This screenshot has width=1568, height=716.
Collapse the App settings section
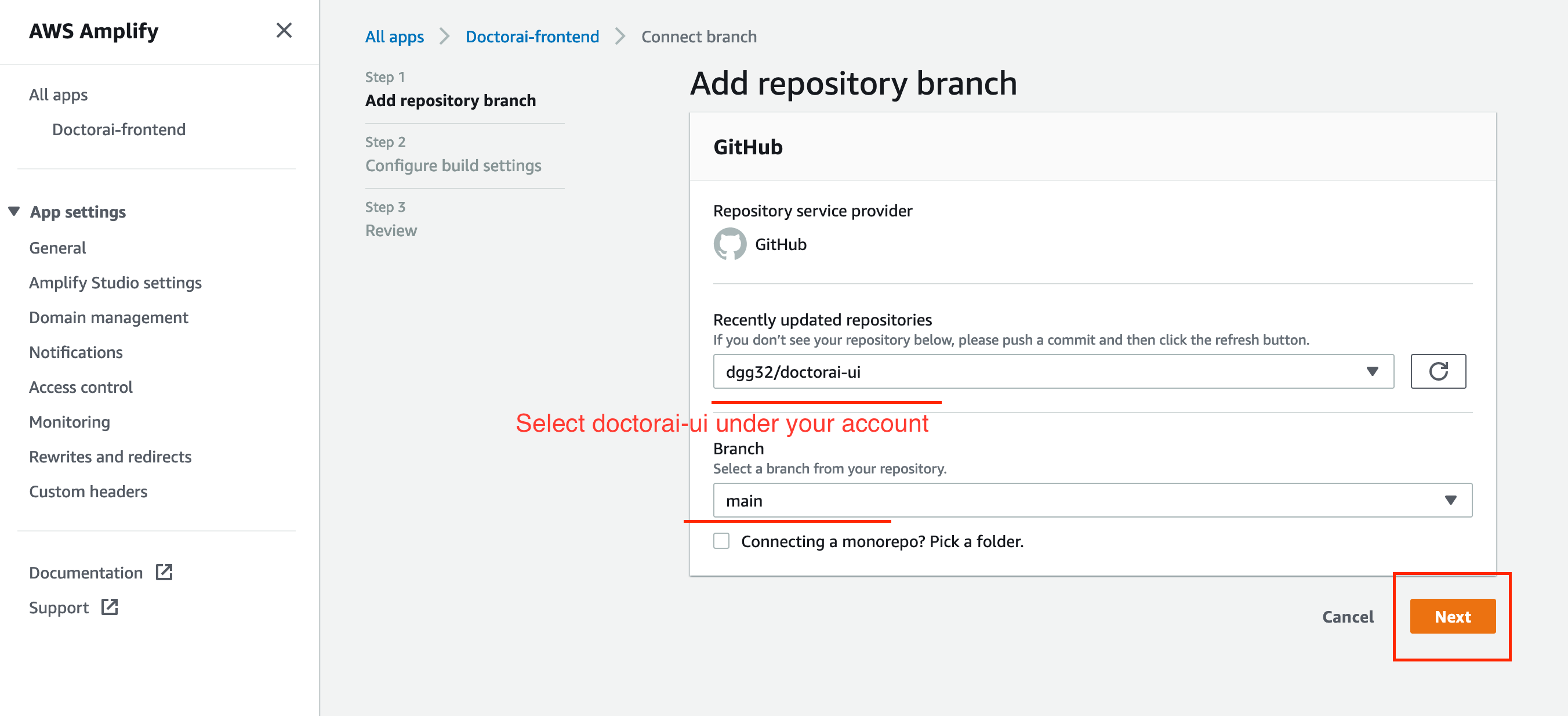click(14, 211)
